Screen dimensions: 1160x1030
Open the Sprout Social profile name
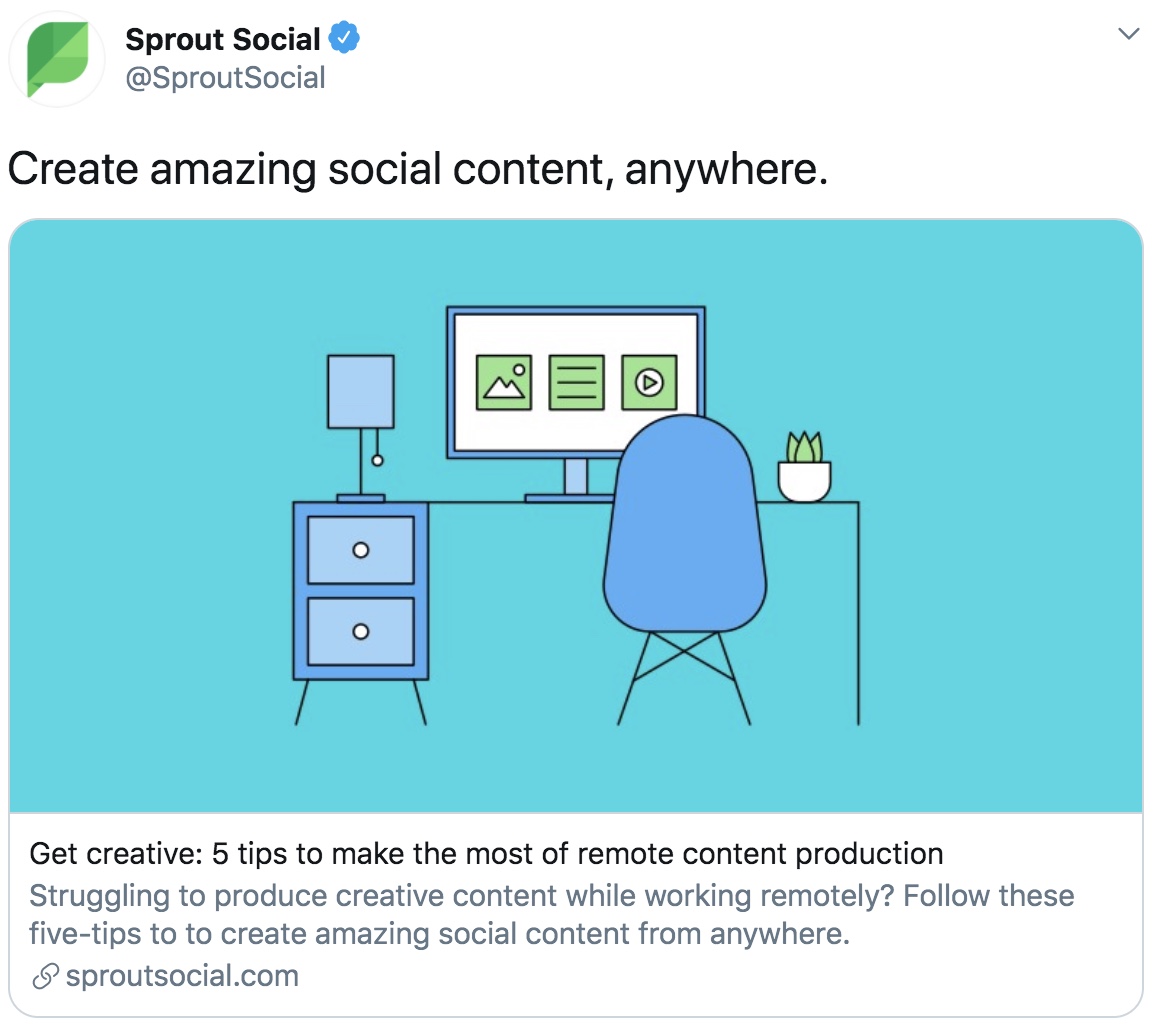[x=223, y=39]
